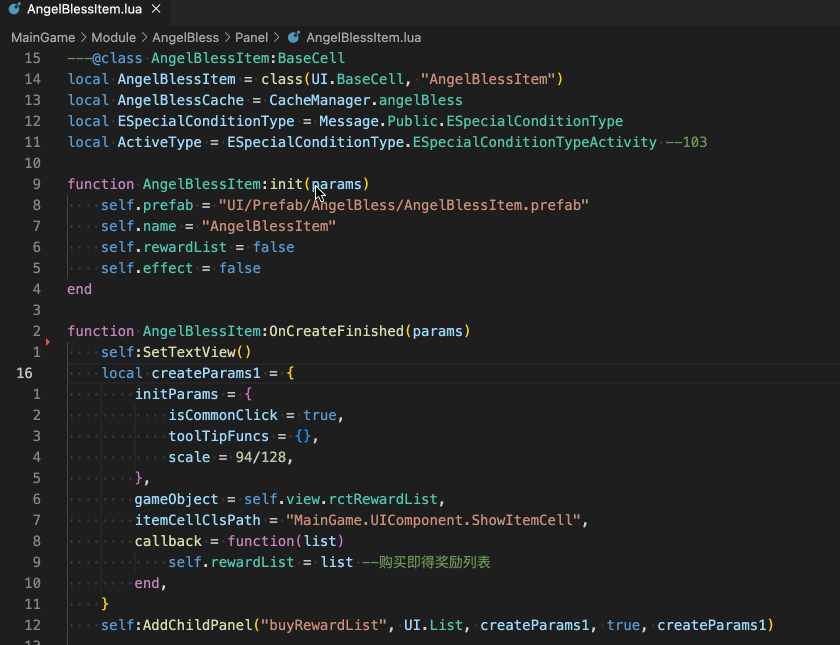This screenshot has width=840, height=645.
Task: Open AngelBless breadcrumb segment
Action: pos(185,38)
